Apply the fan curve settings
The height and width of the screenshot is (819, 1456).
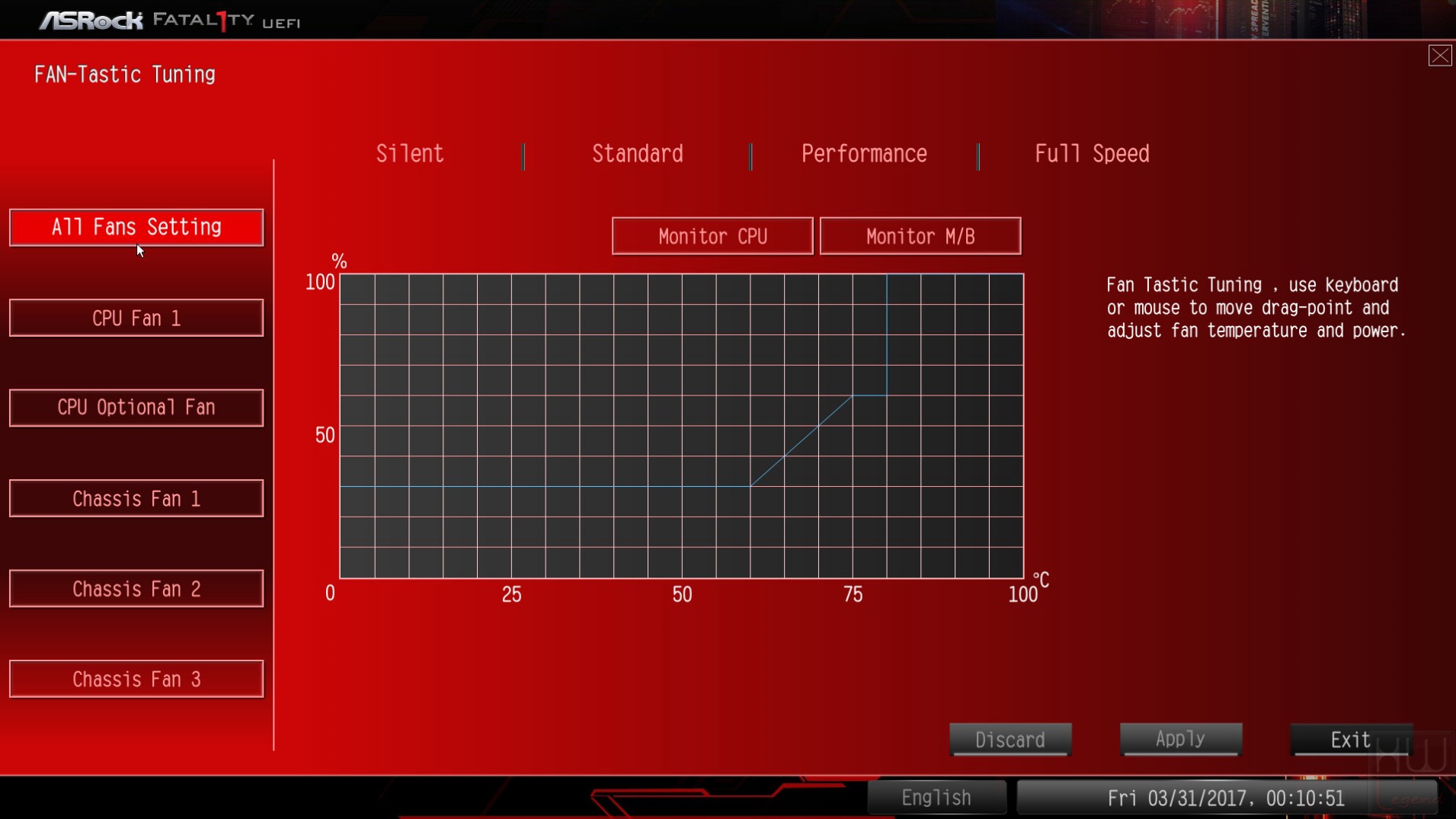[1180, 739]
